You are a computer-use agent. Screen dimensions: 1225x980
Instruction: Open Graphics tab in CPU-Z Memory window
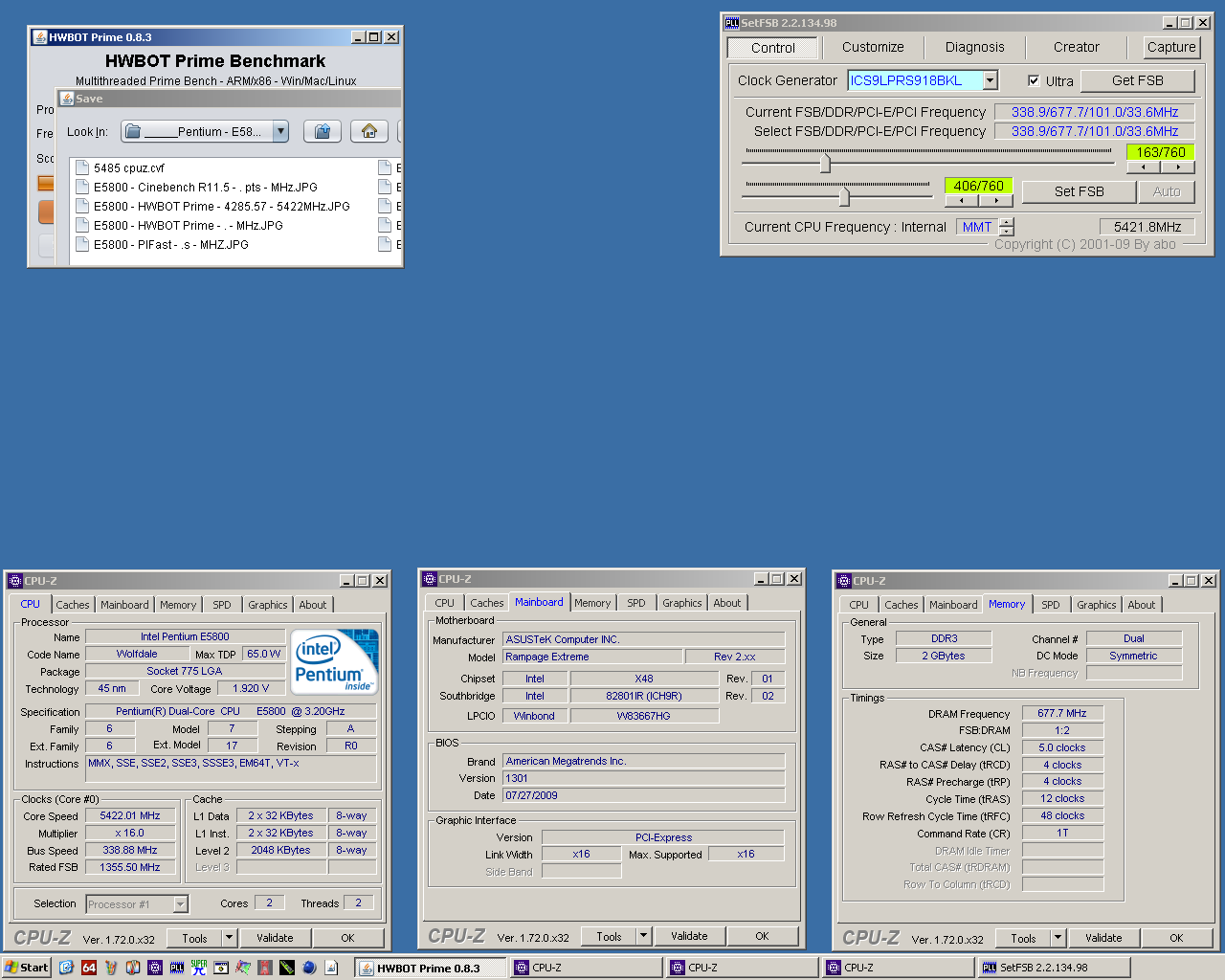pos(1096,605)
